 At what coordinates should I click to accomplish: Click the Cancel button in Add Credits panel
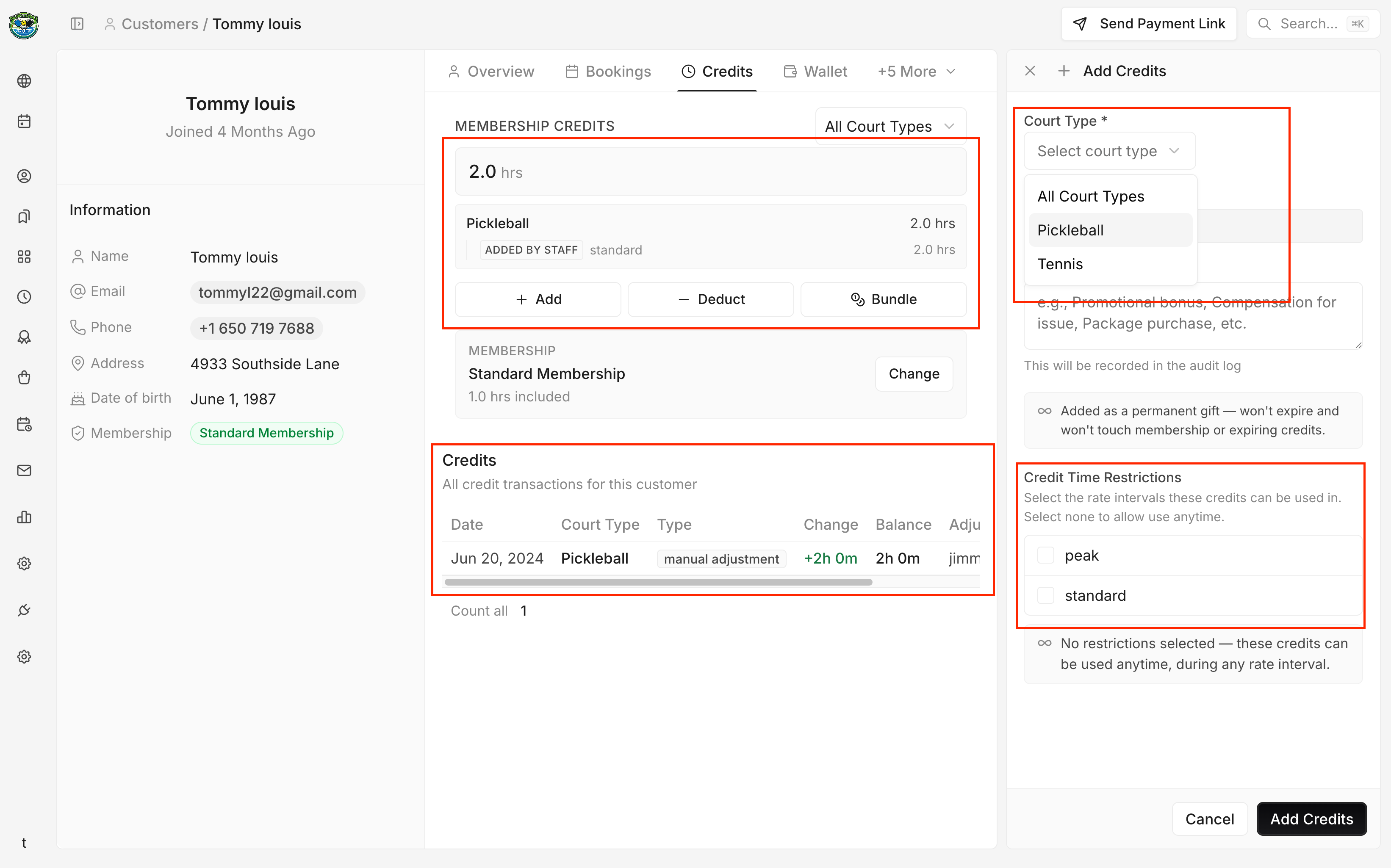point(1210,818)
